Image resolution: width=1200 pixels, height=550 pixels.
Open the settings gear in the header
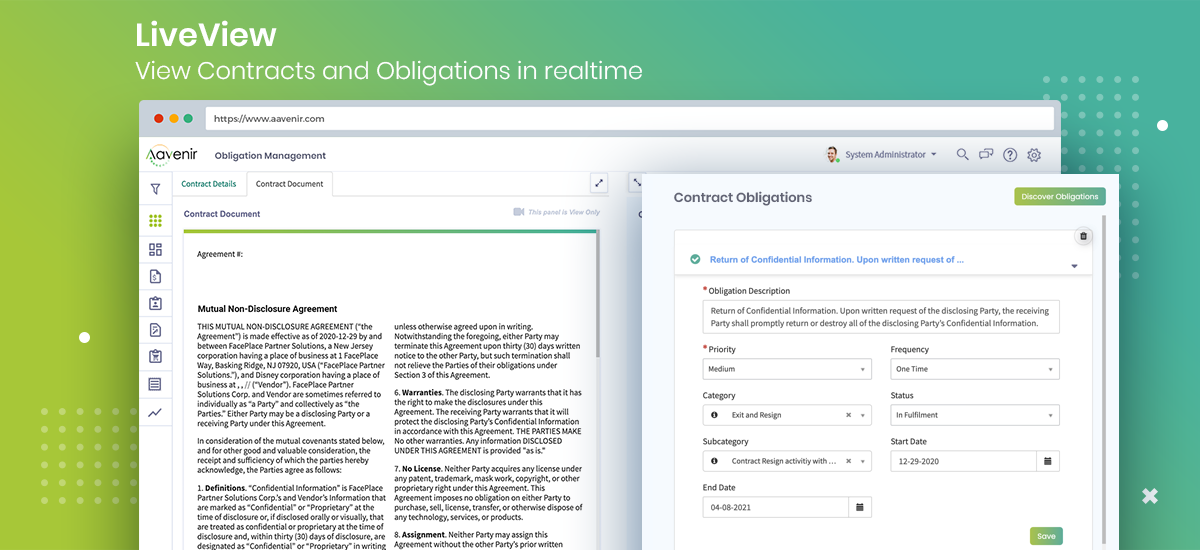[1034, 155]
